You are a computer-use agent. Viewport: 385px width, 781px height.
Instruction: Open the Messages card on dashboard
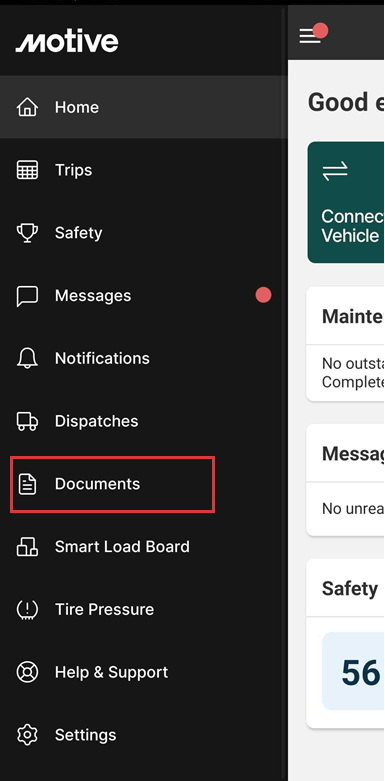coord(346,480)
